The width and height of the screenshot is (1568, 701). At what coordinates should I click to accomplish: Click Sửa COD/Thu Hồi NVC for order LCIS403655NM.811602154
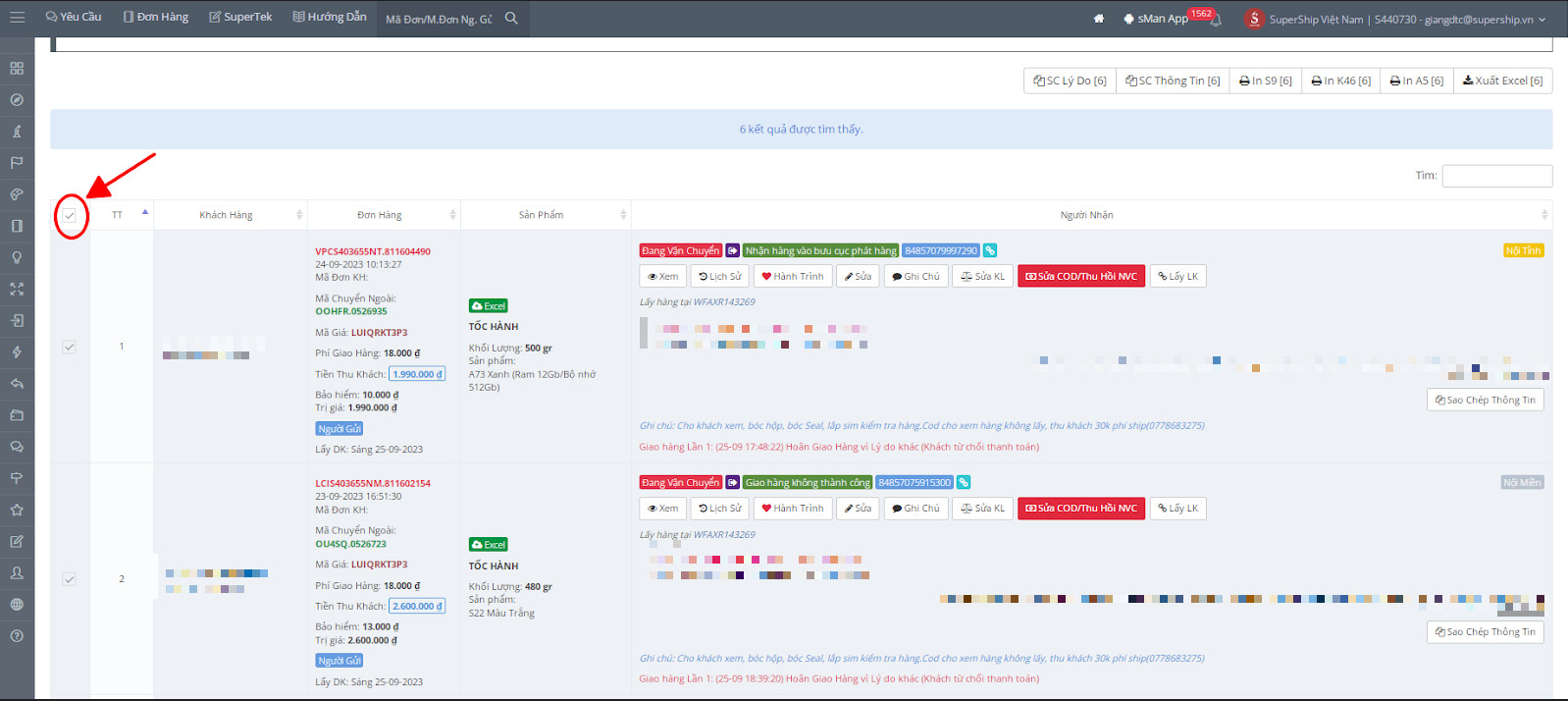coord(1081,509)
